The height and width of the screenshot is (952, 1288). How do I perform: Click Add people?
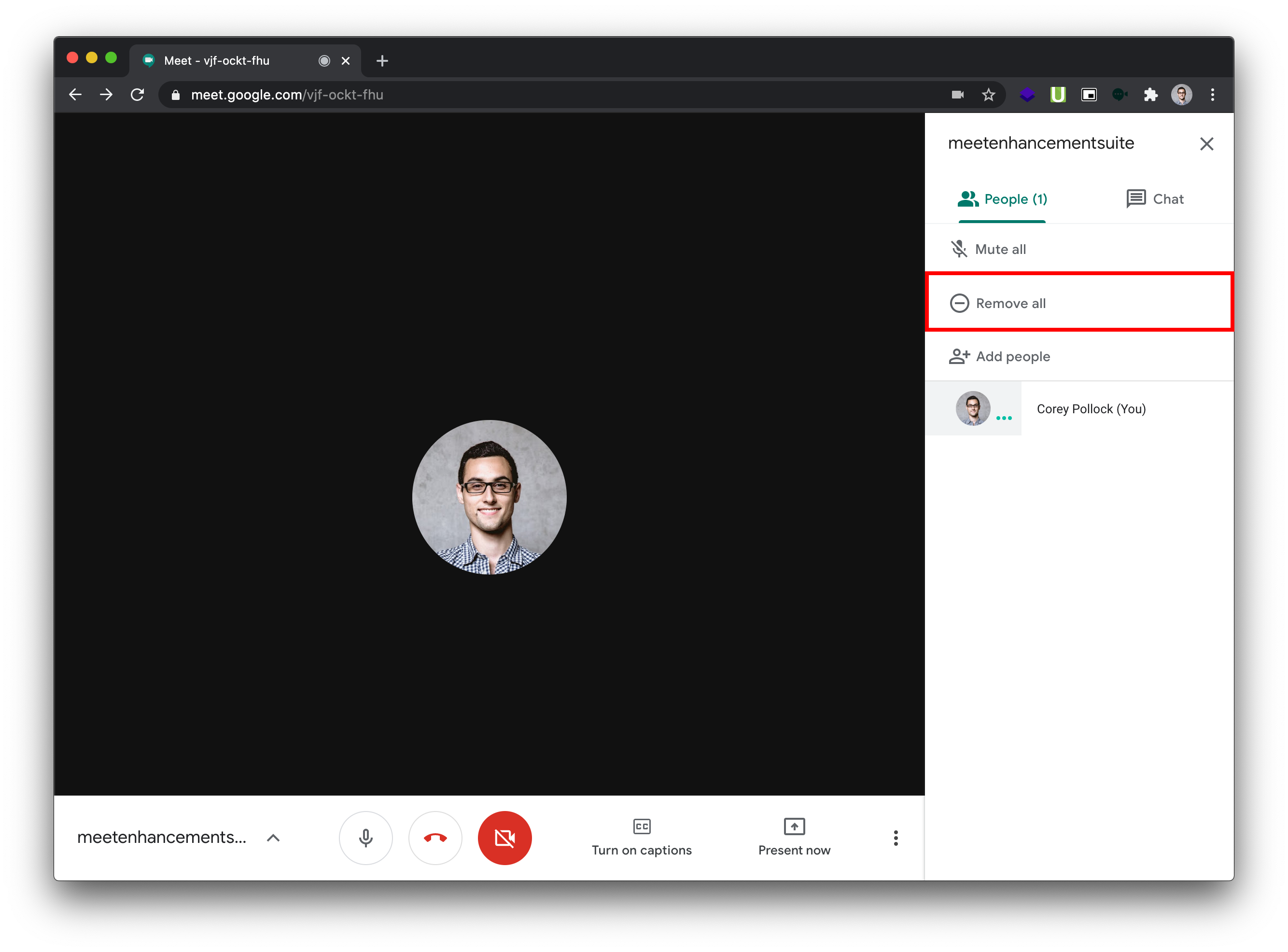[x=1079, y=357]
